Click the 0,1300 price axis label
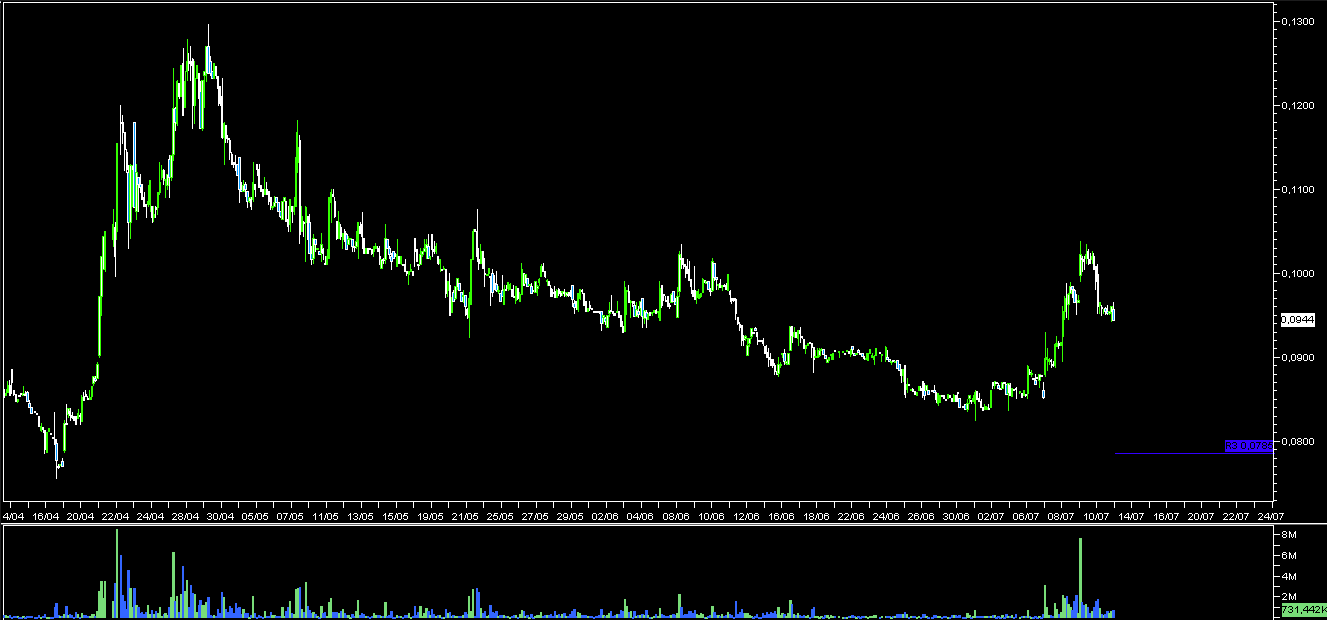The height and width of the screenshot is (620, 1327). point(1298,21)
